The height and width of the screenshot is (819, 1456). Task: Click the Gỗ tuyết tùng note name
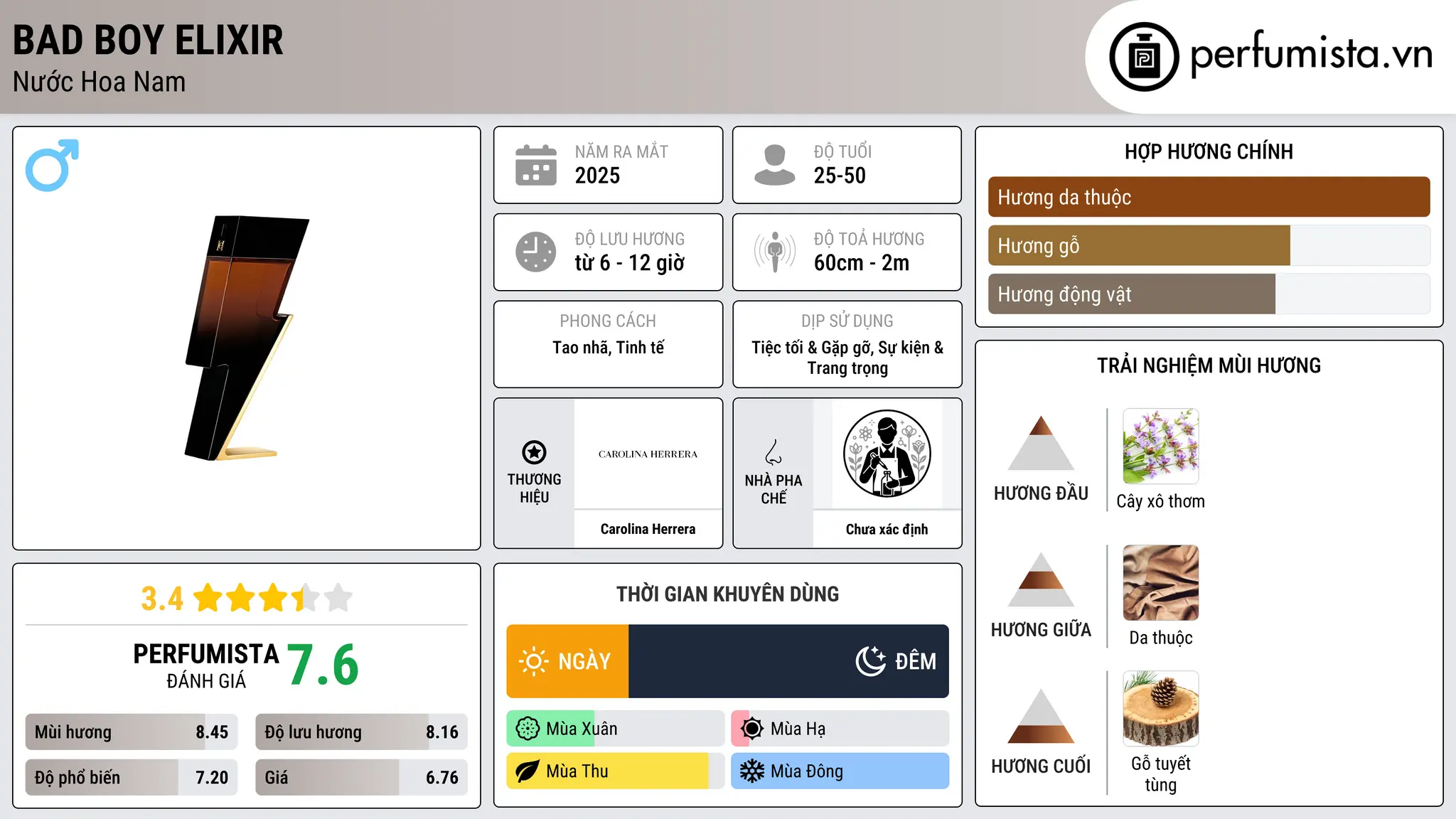[1160, 774]
